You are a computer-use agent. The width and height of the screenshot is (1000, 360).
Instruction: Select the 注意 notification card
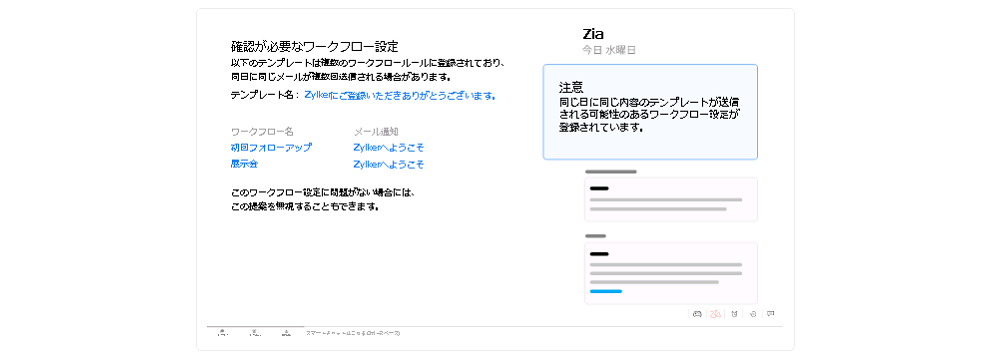click(x=650, y=112)
